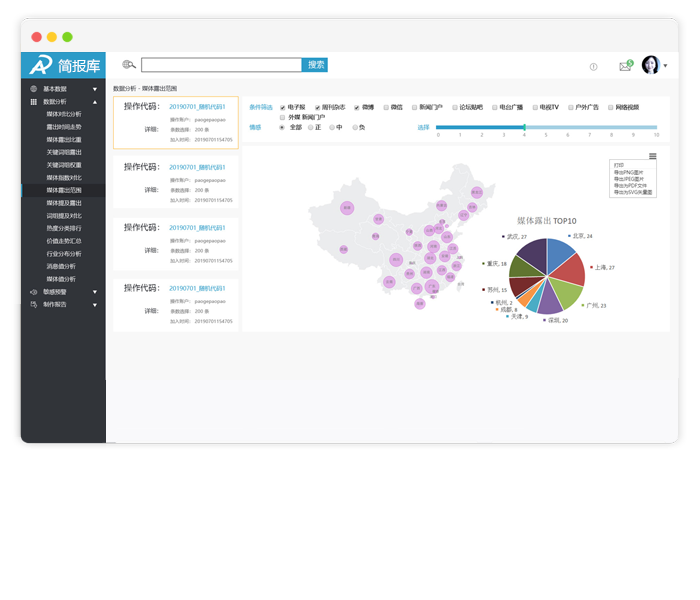This screenshot has width=700, height=600.
Task: Click the Heilongjiang bubble on the map
Action: click(477, 192)
